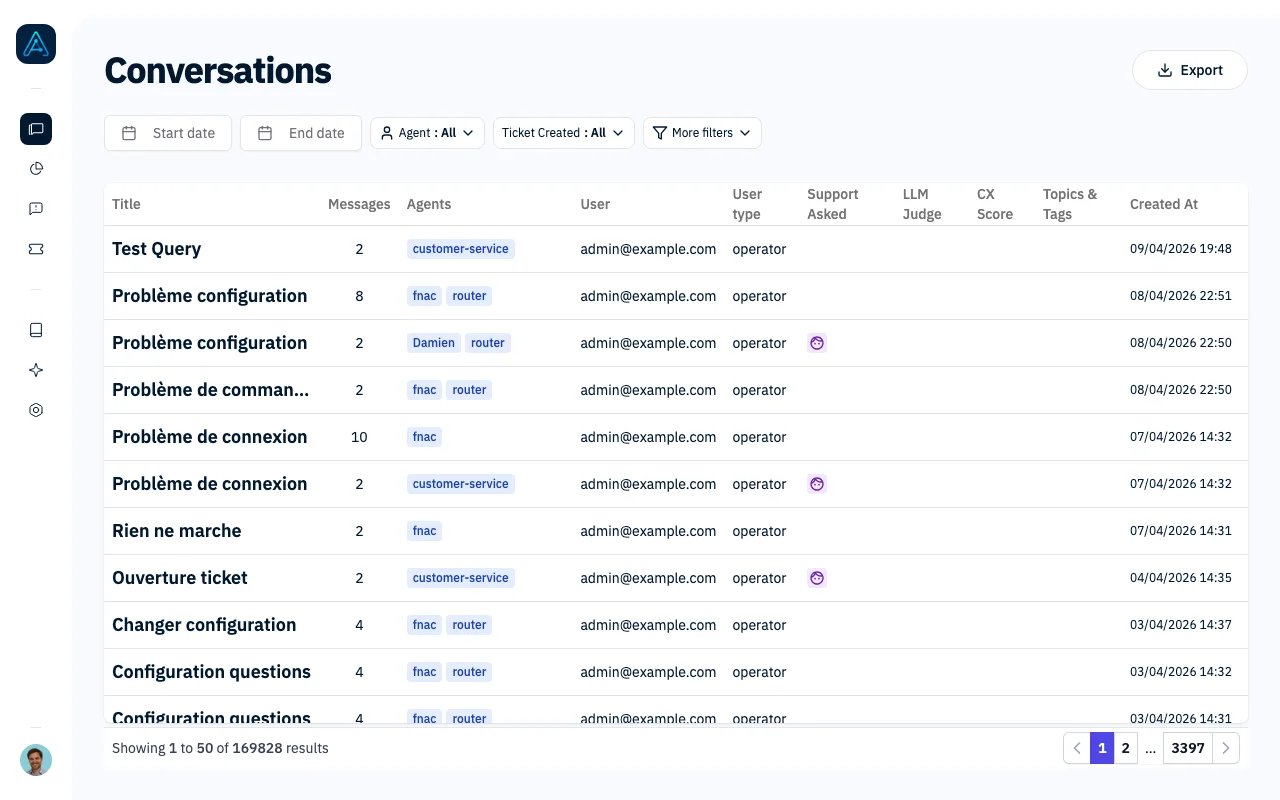The image size is (1280, 800).
Task: Go to previous page arrow
Action: 1076,748
